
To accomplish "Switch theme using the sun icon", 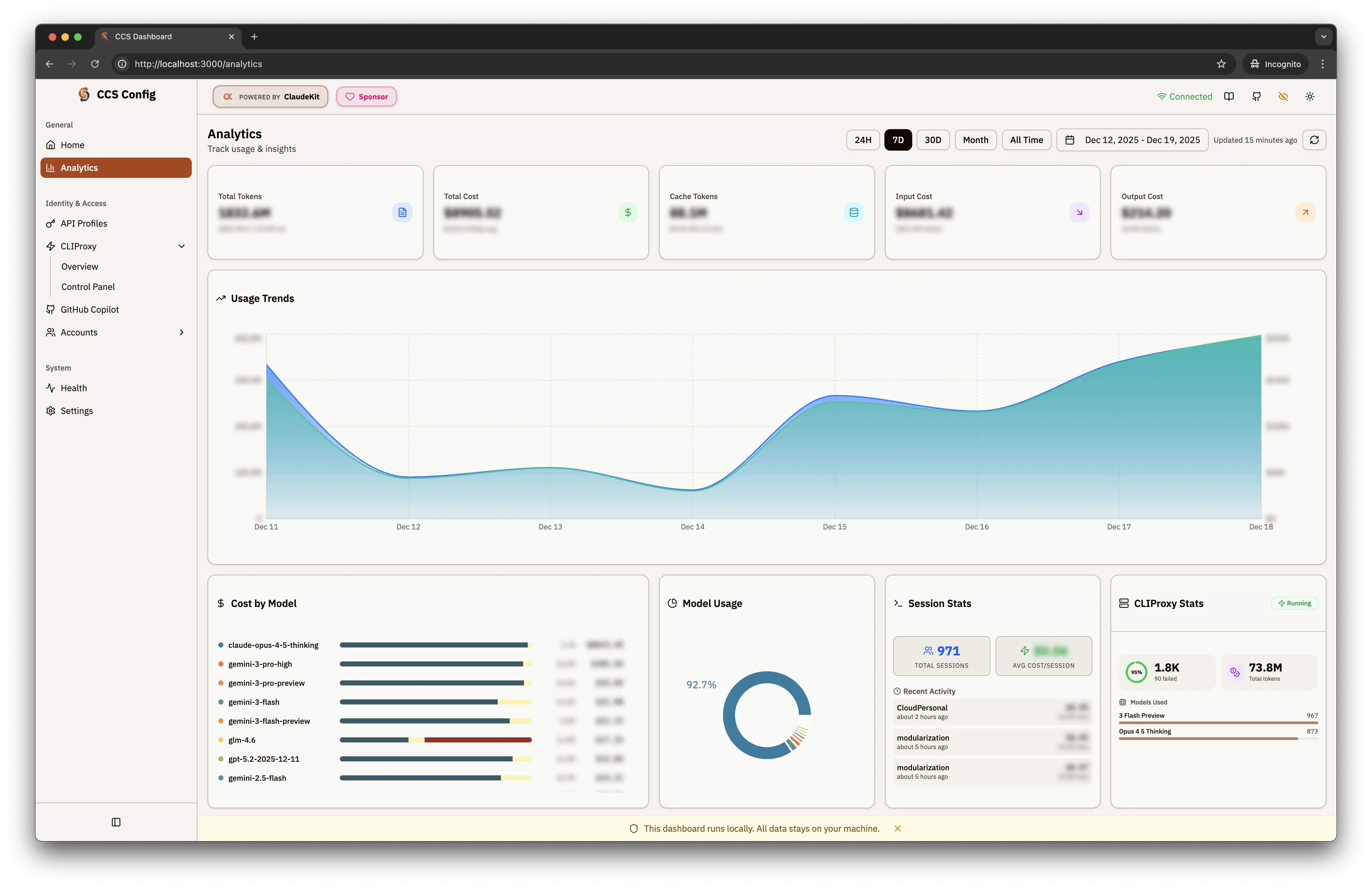I will pyautogui.click(x=1310, y=96).
